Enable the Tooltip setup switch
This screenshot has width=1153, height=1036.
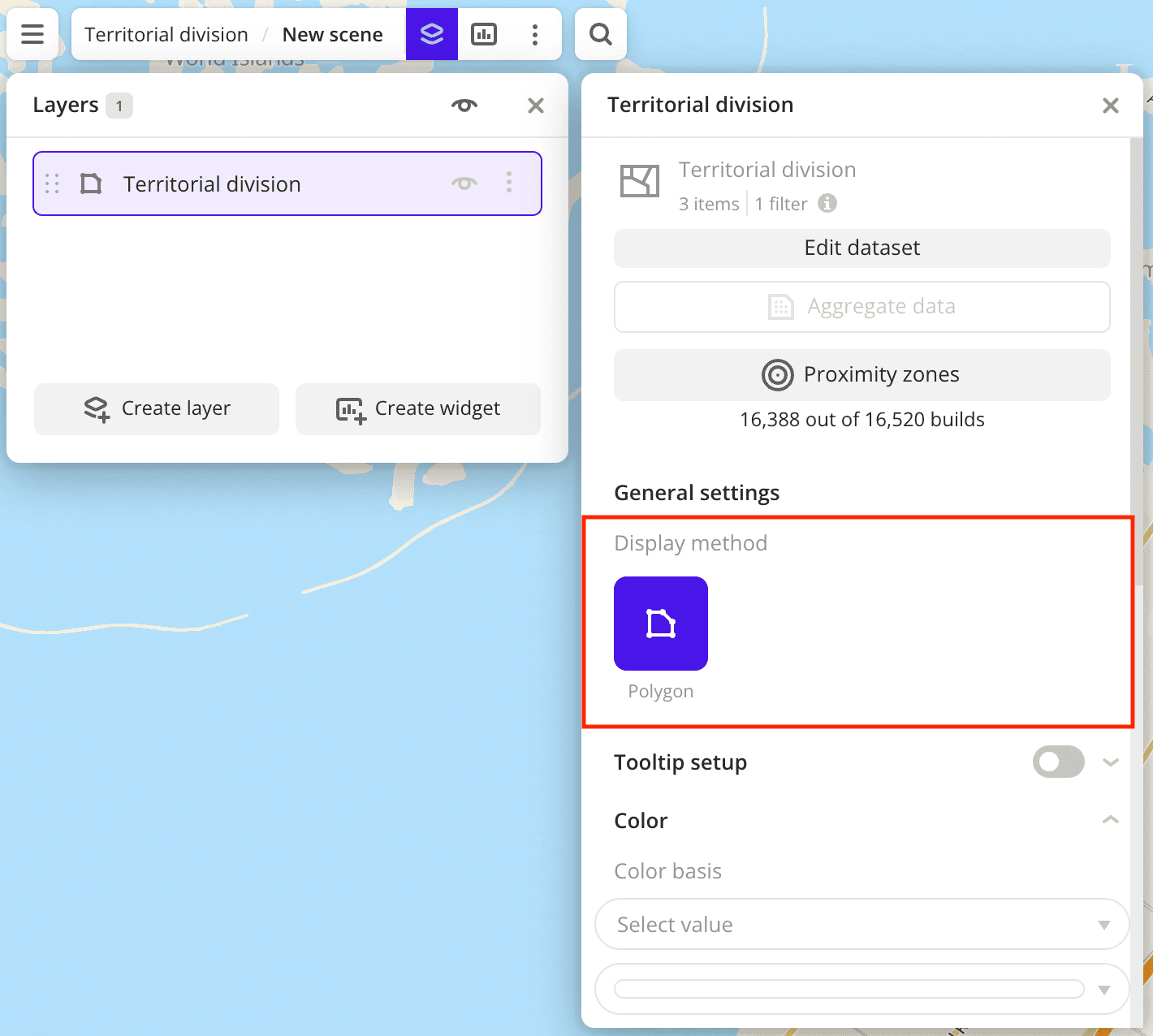click(1058, 762)
